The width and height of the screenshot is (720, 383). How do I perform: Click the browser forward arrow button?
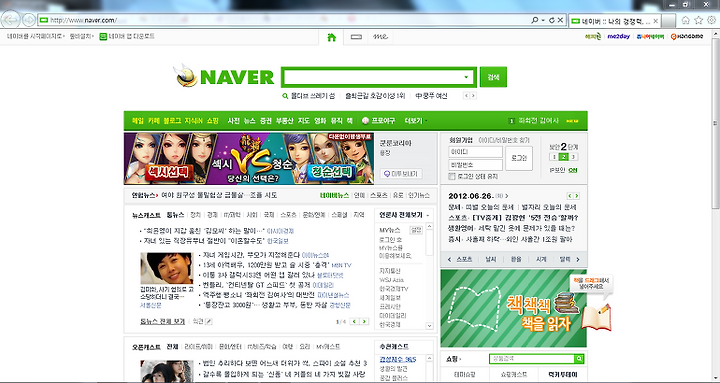[x=29, y=20]
